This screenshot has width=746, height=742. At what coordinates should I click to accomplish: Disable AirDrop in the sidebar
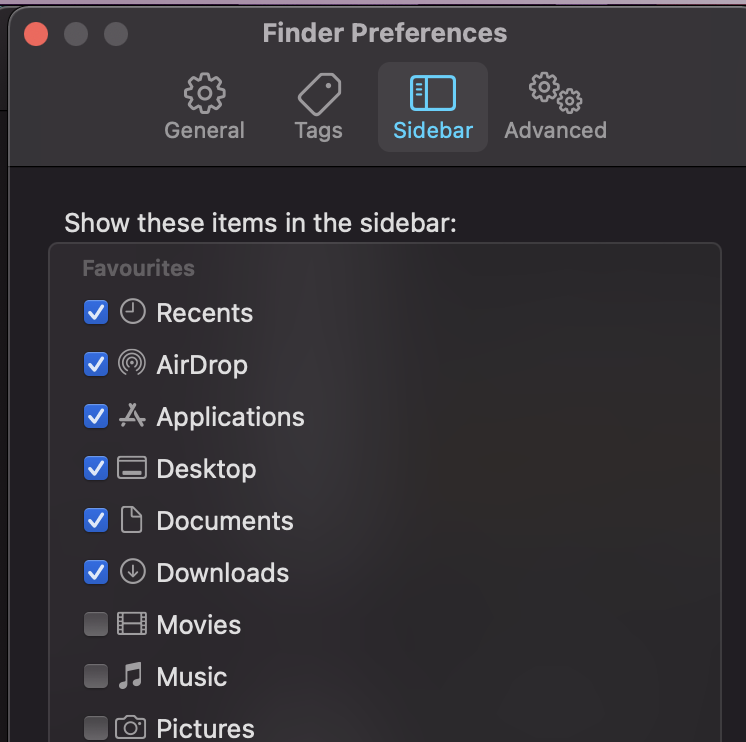96,364
